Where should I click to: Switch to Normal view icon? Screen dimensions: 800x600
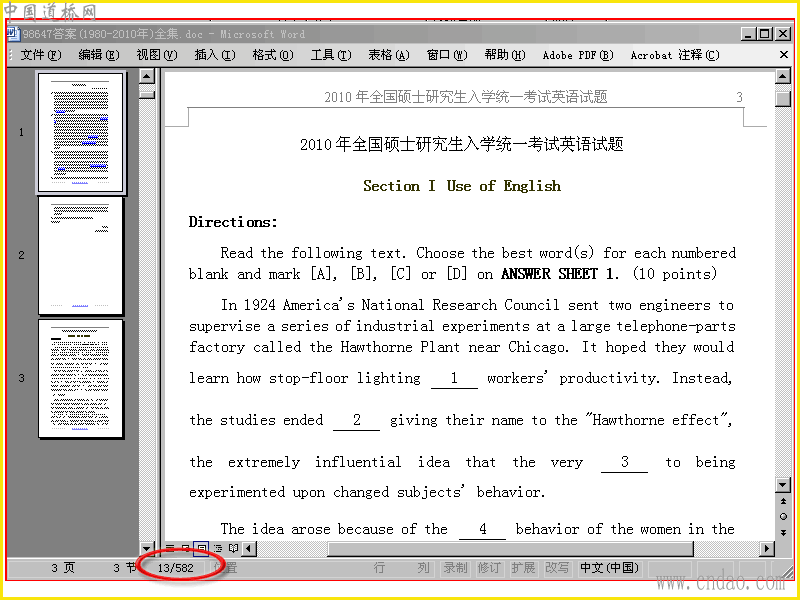tap(170, 548)
